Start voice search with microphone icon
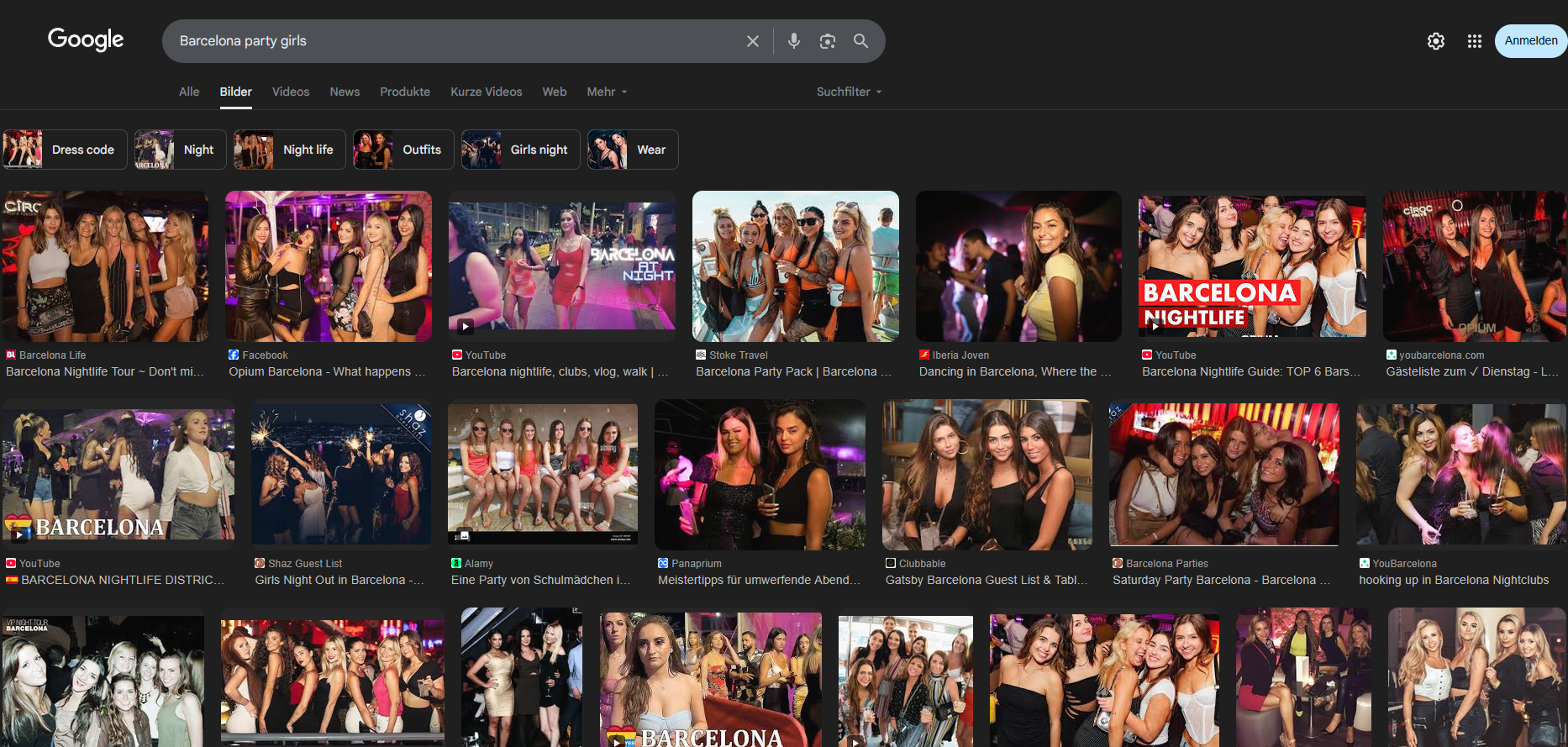Screen dimensions: 1568x747 coord(794,41)
